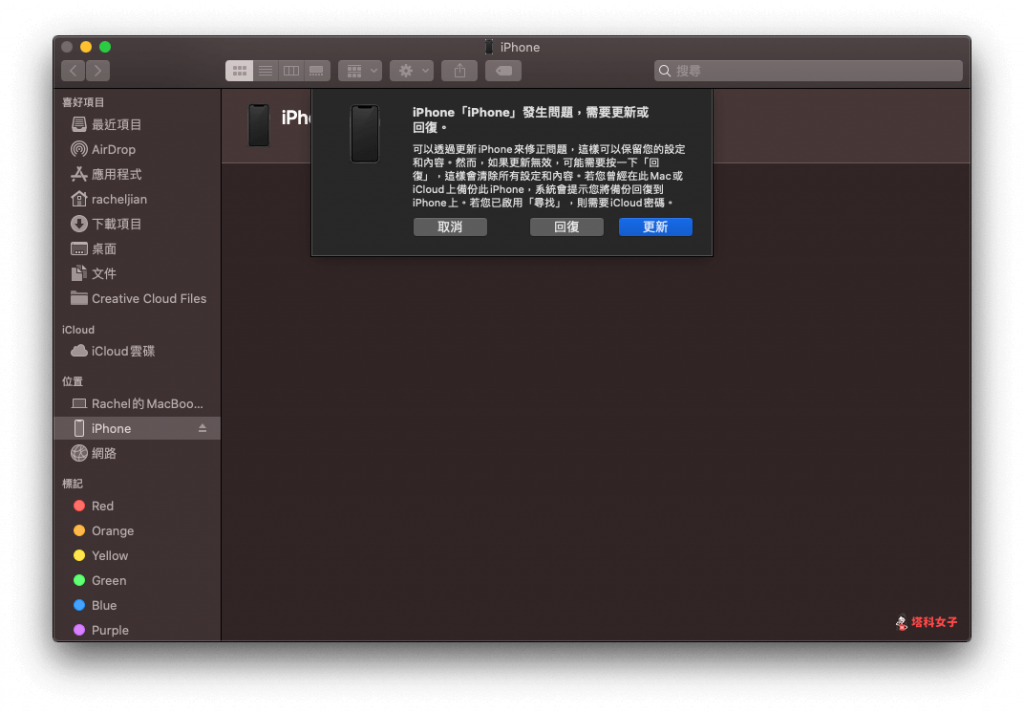Click the green zoom window button
Viewport: 1024px width, 712px height.
105,47
